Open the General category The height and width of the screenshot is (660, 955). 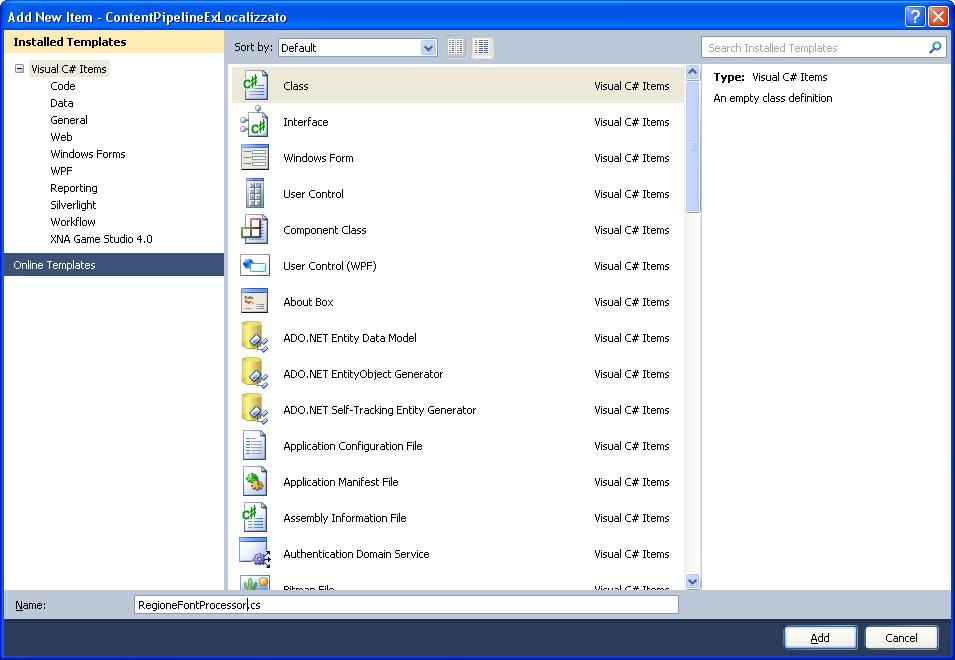(69, 120)
